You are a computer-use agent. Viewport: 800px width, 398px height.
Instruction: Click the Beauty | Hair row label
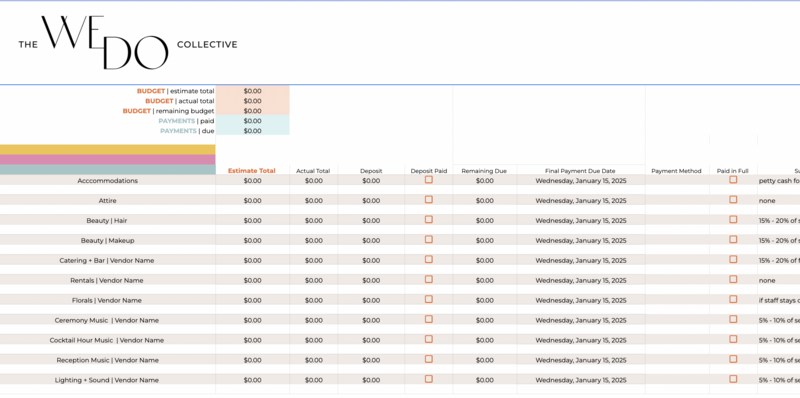[x=108, y=220]
